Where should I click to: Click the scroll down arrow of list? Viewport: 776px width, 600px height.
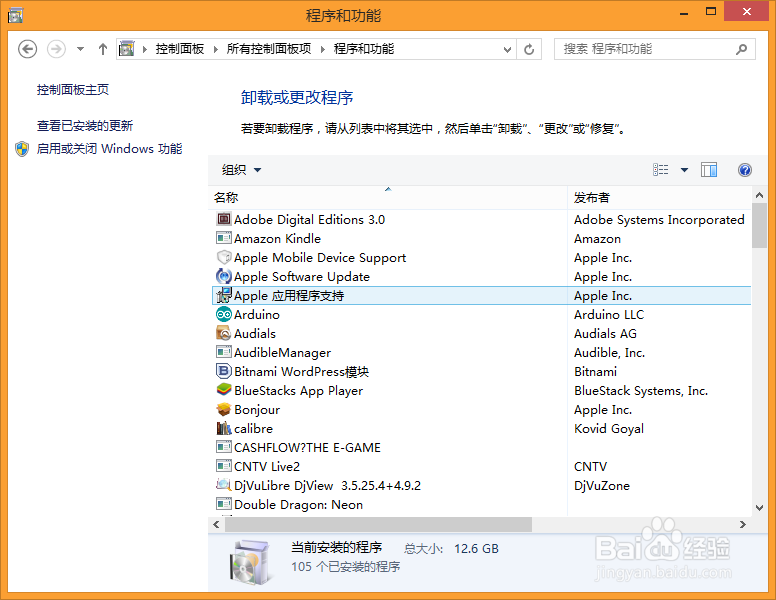(x=759, y=507)
